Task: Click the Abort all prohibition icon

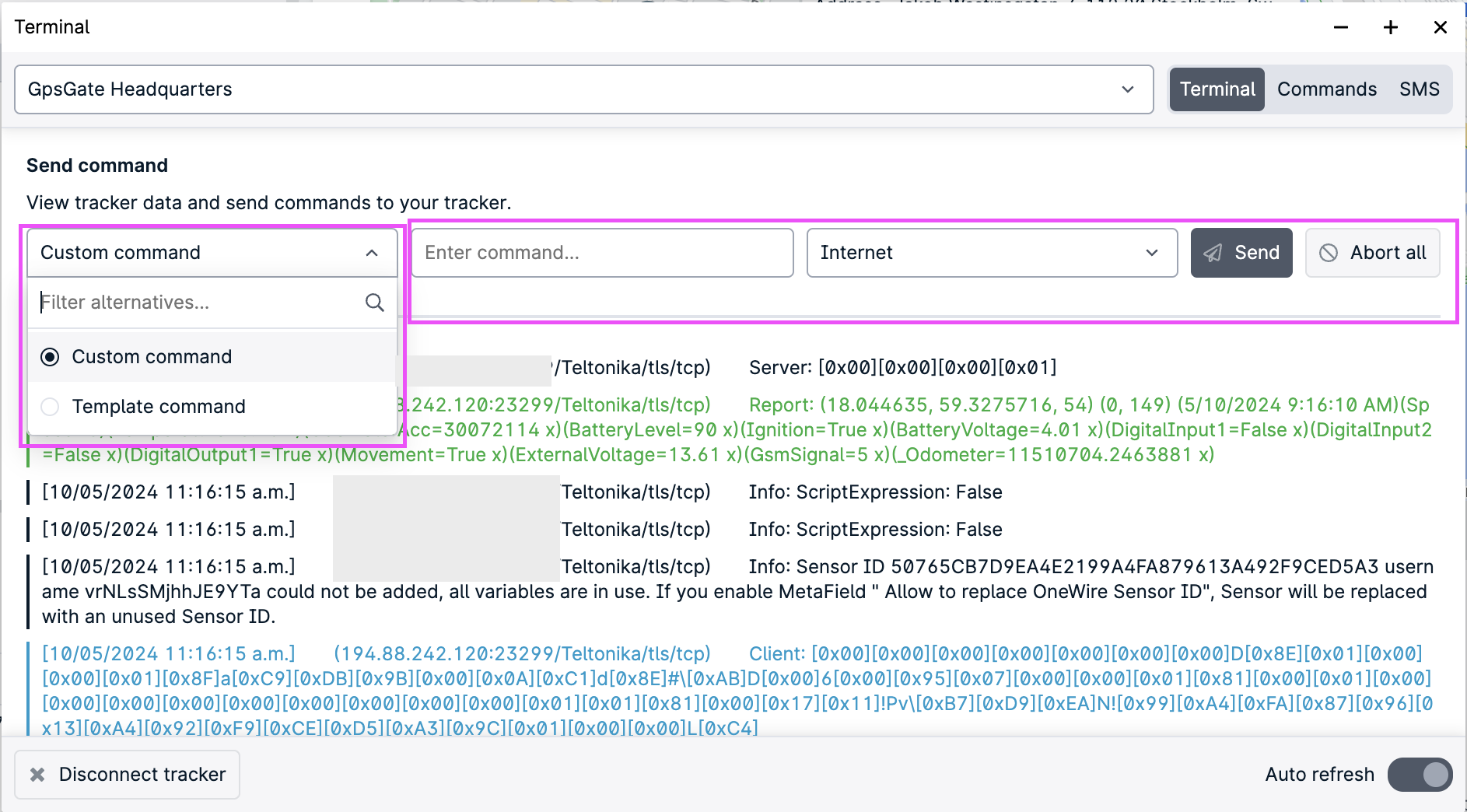Action: 1328,252
